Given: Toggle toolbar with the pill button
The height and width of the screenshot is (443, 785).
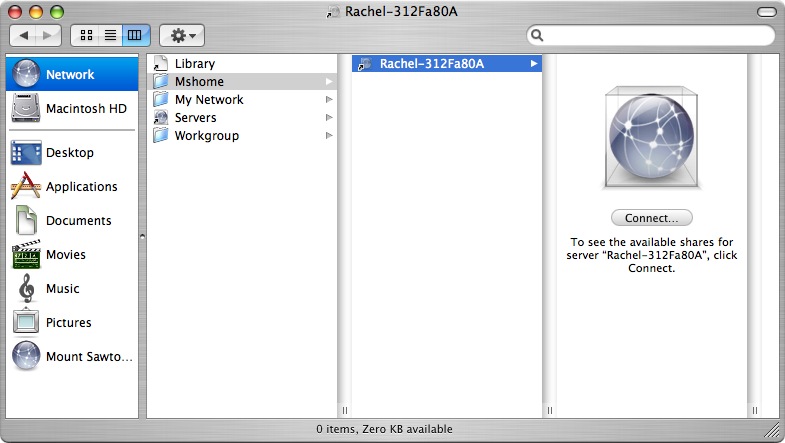Looking at the screenshot, I should pos(766,12).
